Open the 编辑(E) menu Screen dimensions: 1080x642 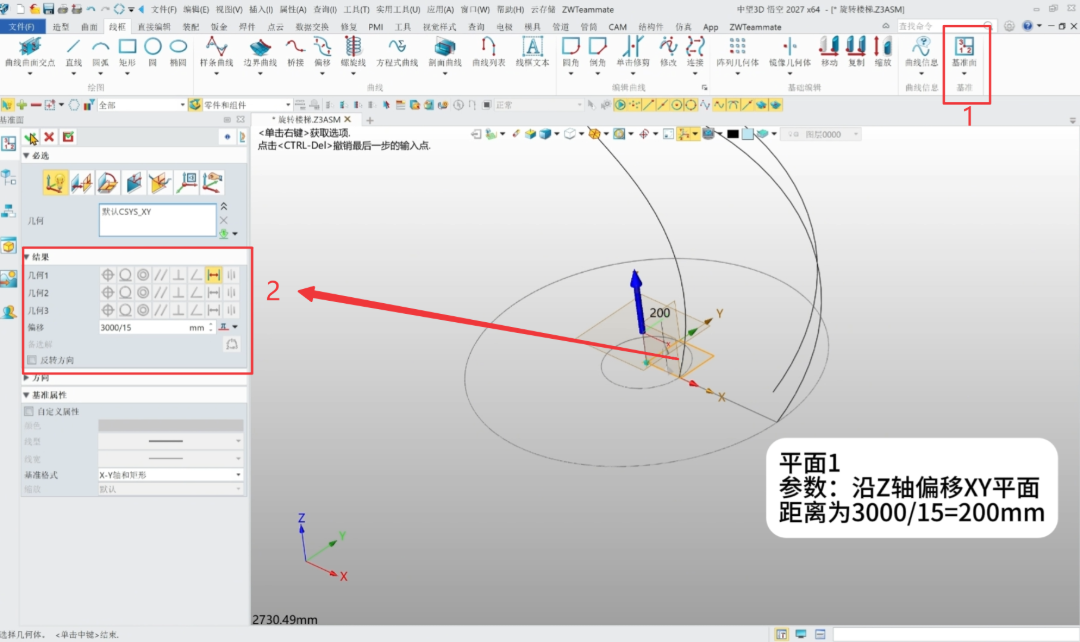196,10
